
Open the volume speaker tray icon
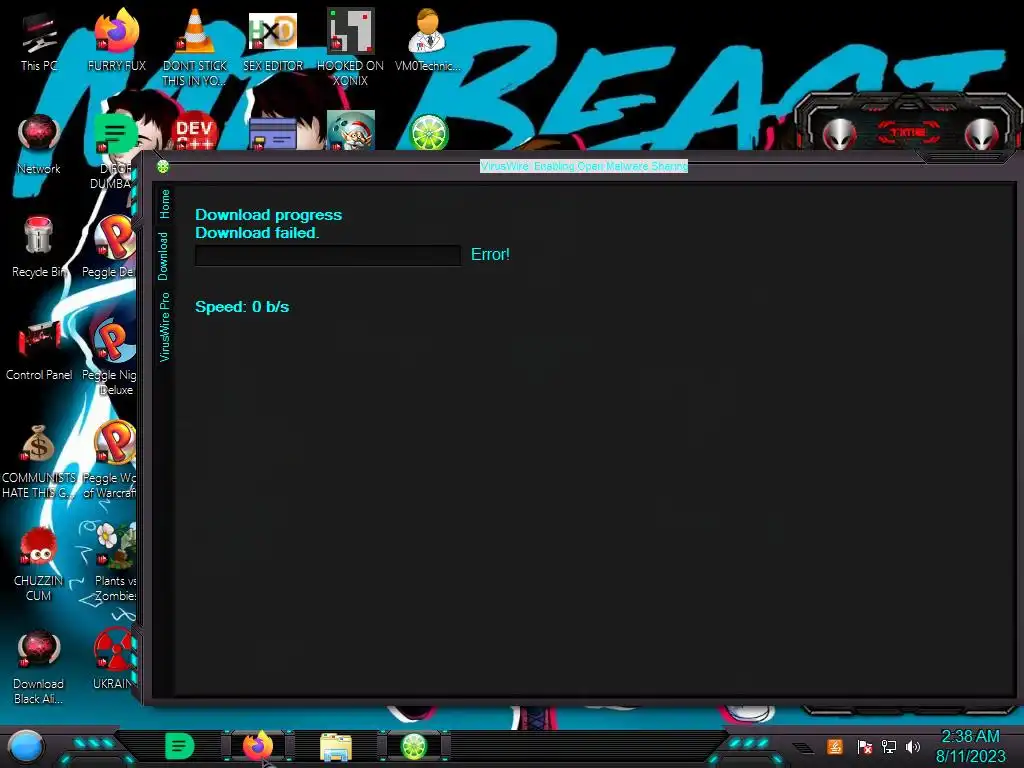click(913, 746)
